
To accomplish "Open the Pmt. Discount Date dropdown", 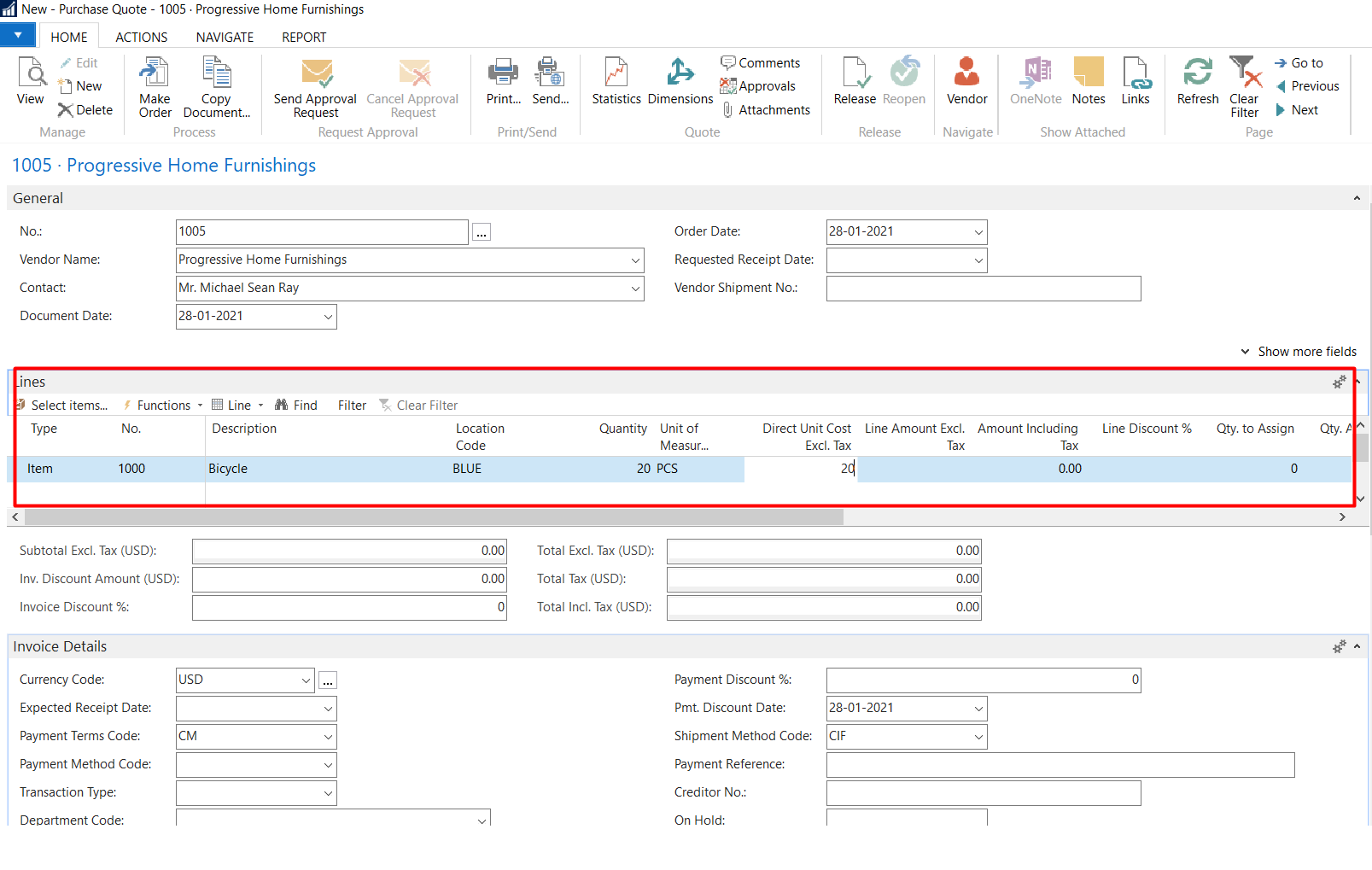I will (x=978, y=709).
